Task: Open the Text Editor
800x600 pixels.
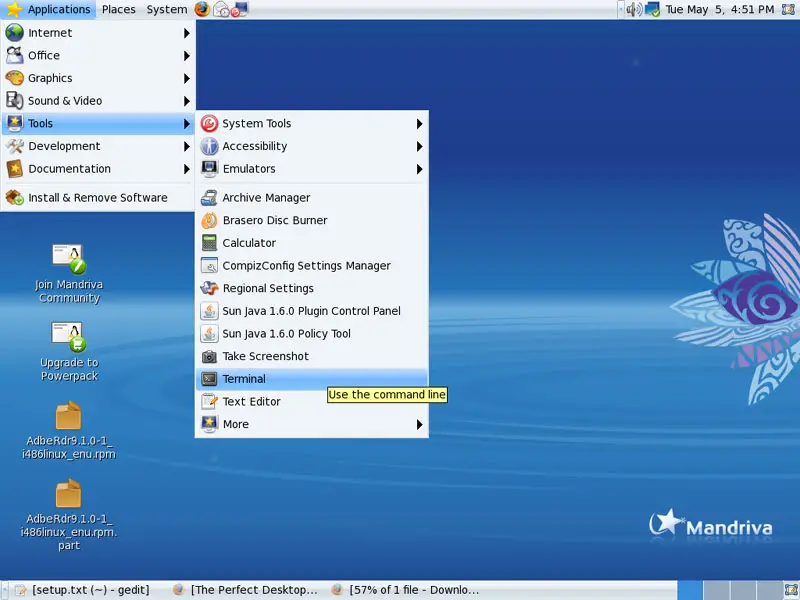Action: tap(312, 402)
